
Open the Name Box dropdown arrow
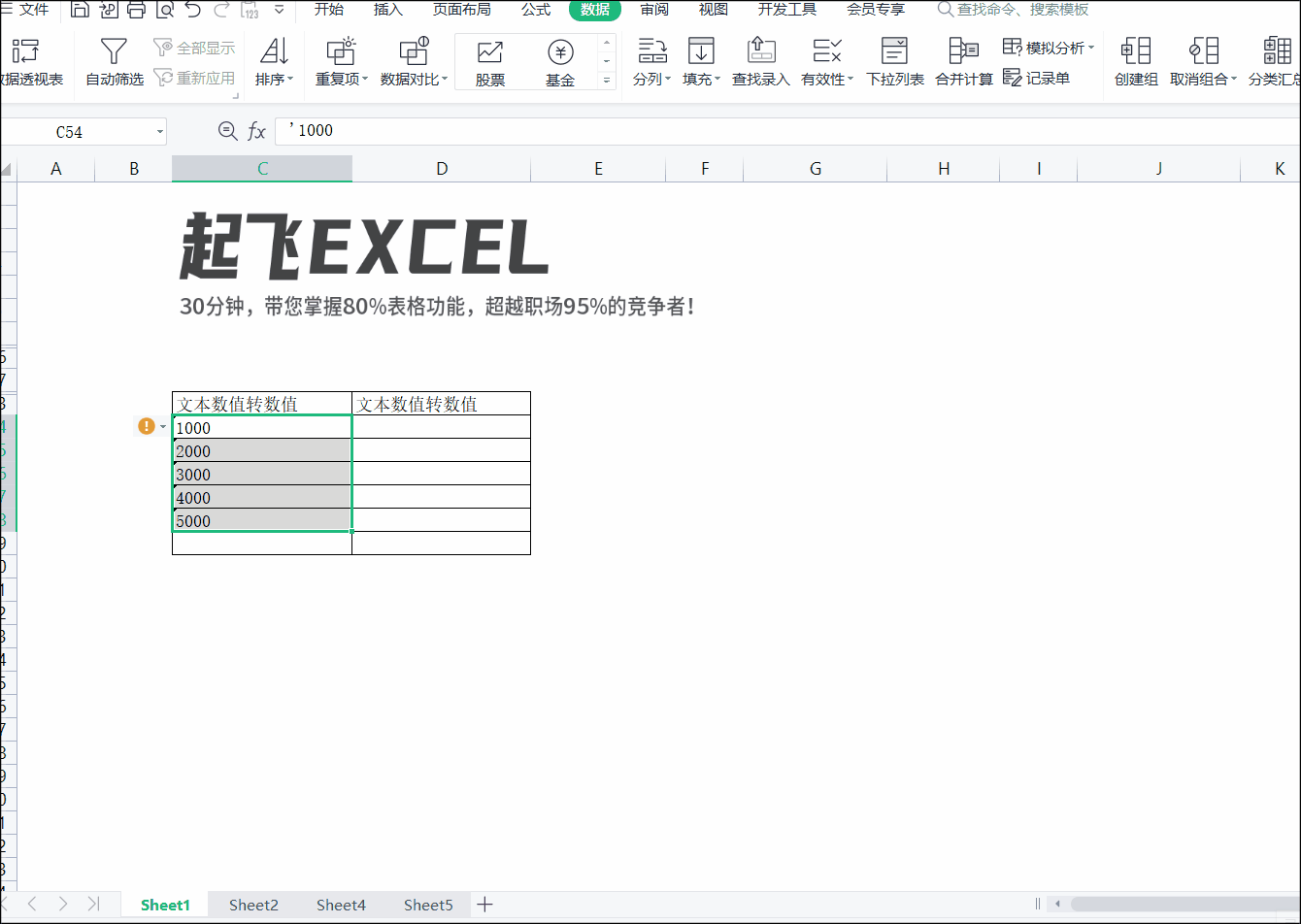(159, 132)
